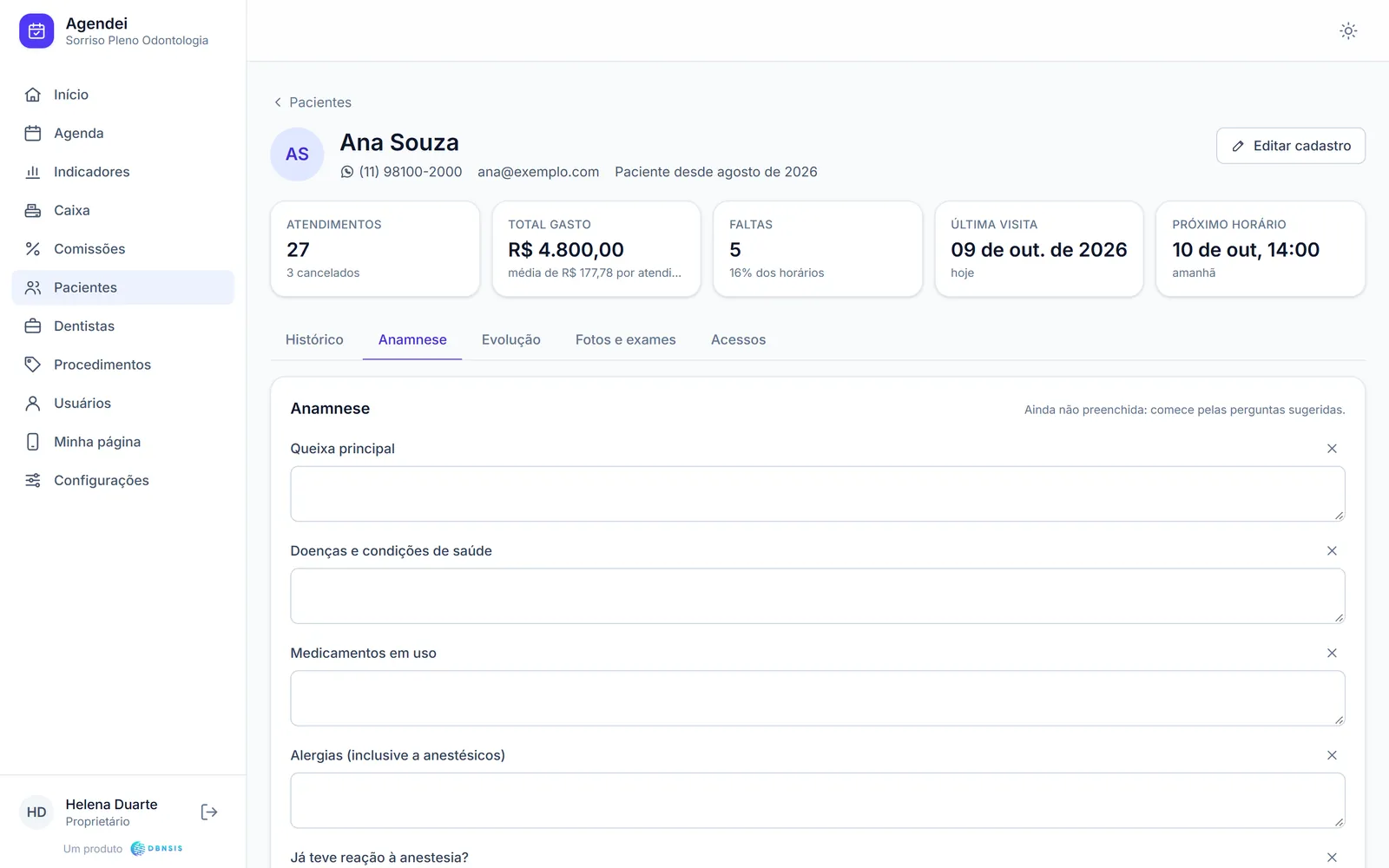This screenshot has width=1389, height=868.
Task: Click the 'Ainda não preenchida' hint text
Action: [1185, 410]
